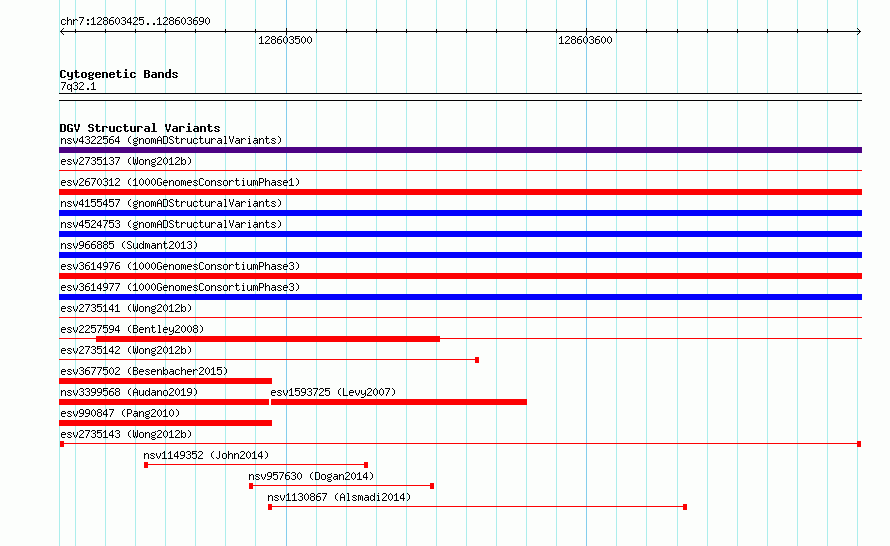
Task: Open esv3677502 (Besenbacher2015) label
Action: [x=144, y=371]
